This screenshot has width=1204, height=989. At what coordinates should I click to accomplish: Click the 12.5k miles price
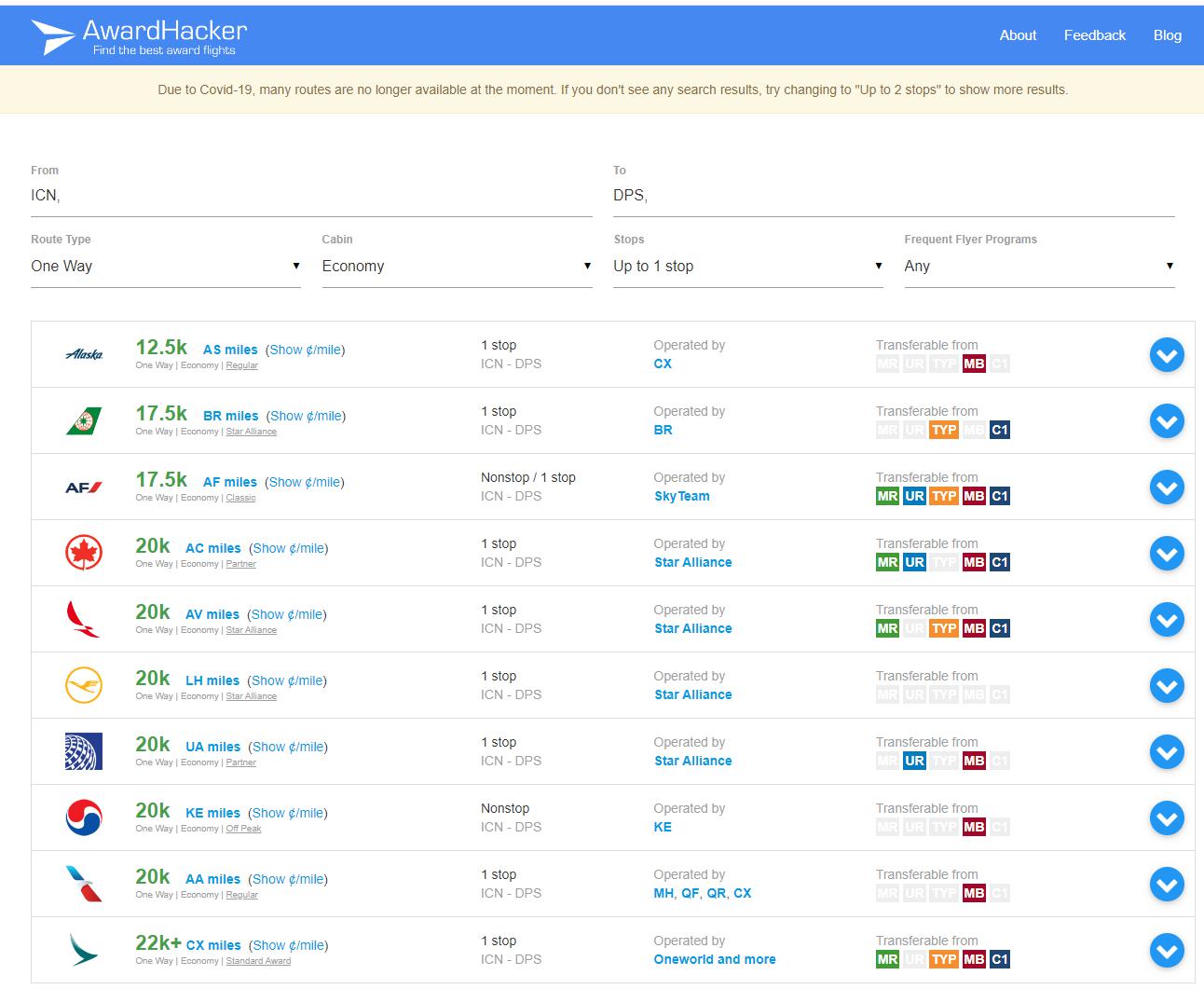tap(161, 348)
